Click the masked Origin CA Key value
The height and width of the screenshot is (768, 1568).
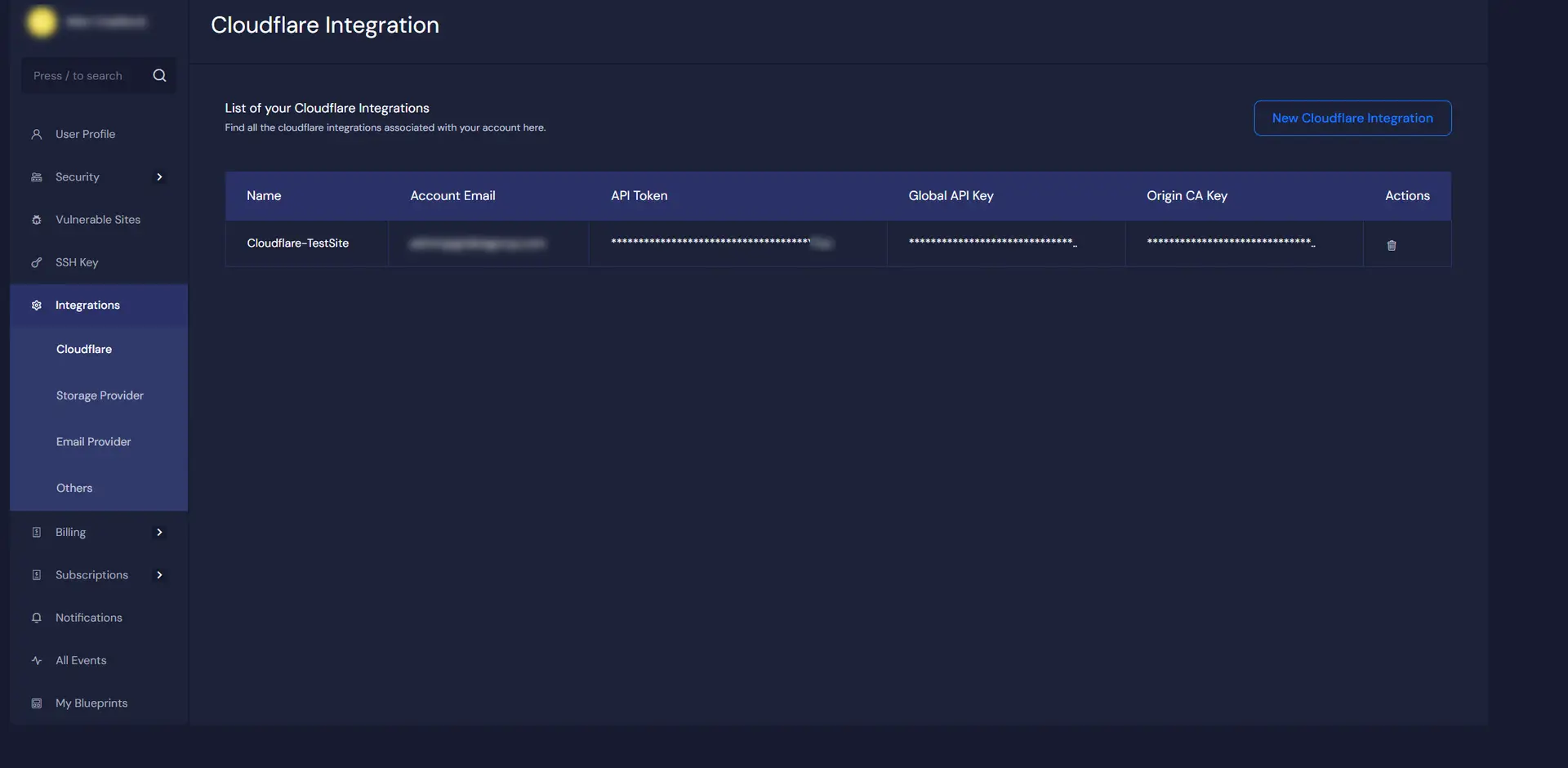1231,243
